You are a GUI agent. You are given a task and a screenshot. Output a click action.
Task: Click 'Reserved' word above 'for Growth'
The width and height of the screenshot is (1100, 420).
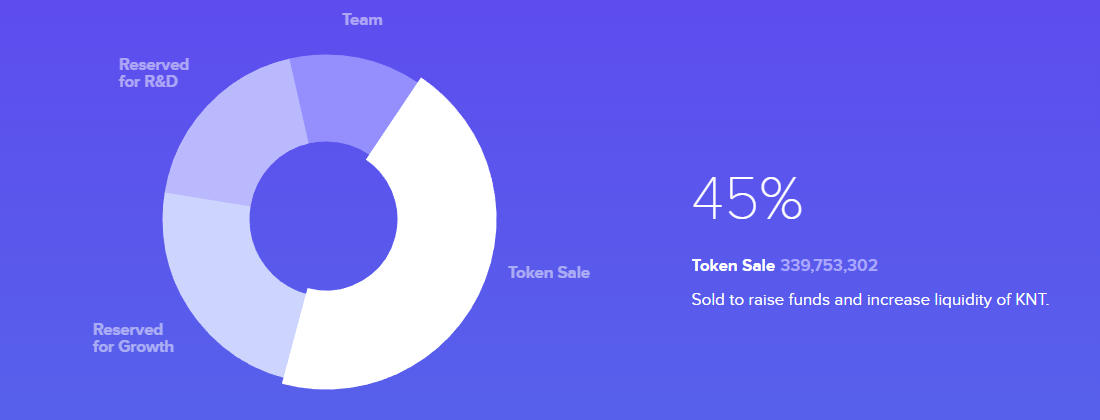coord(128,329)
